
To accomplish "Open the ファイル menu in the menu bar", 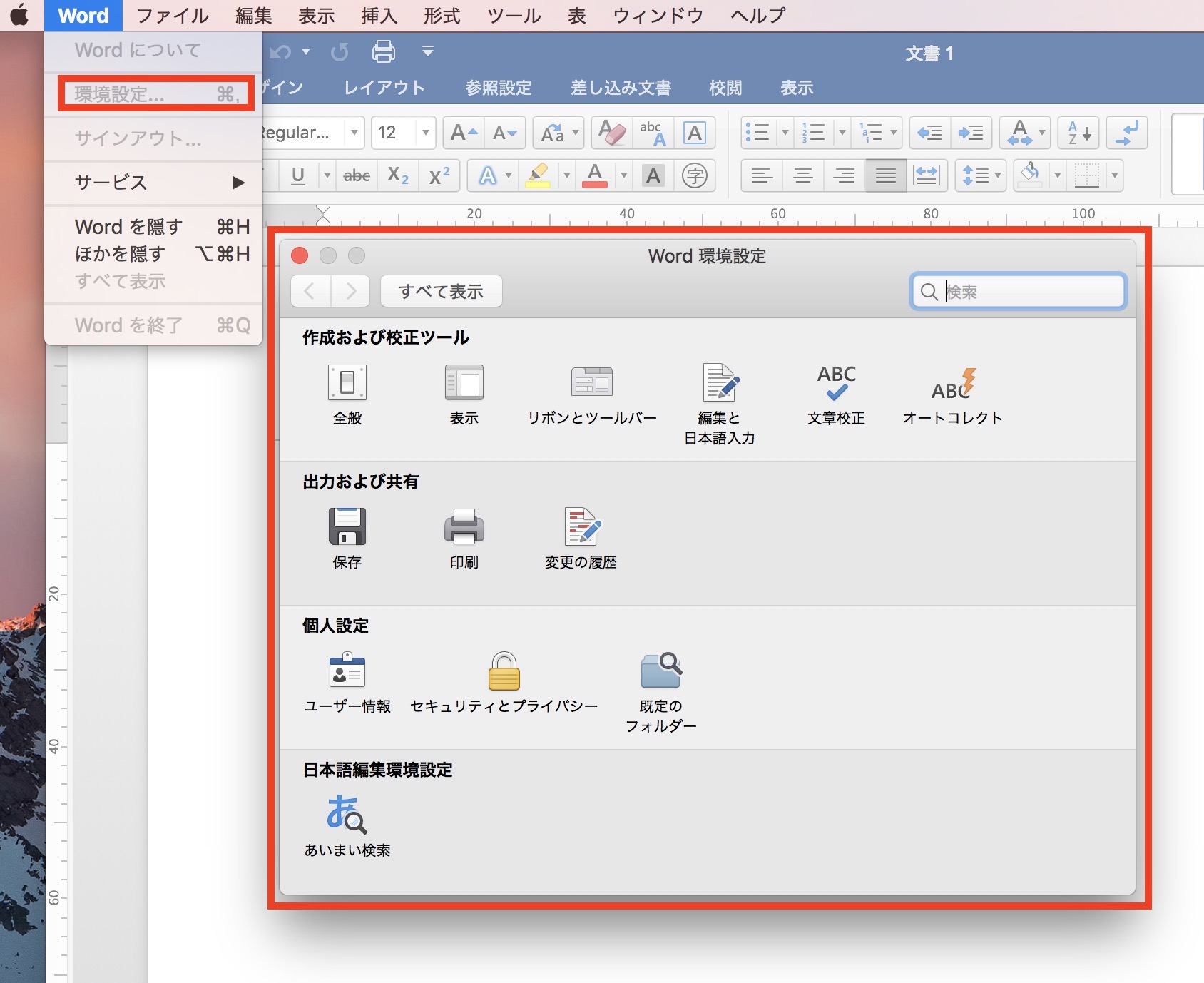I will 172,16.
